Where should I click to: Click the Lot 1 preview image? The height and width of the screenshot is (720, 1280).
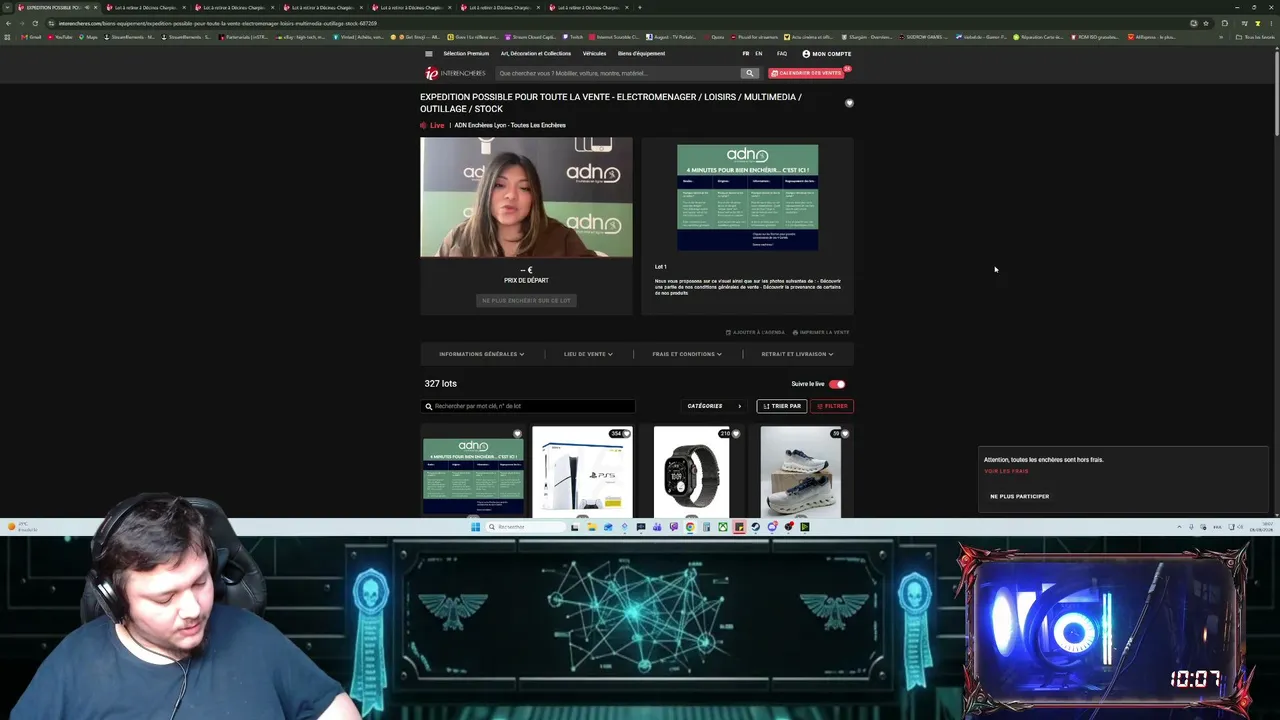click(747, 197)
